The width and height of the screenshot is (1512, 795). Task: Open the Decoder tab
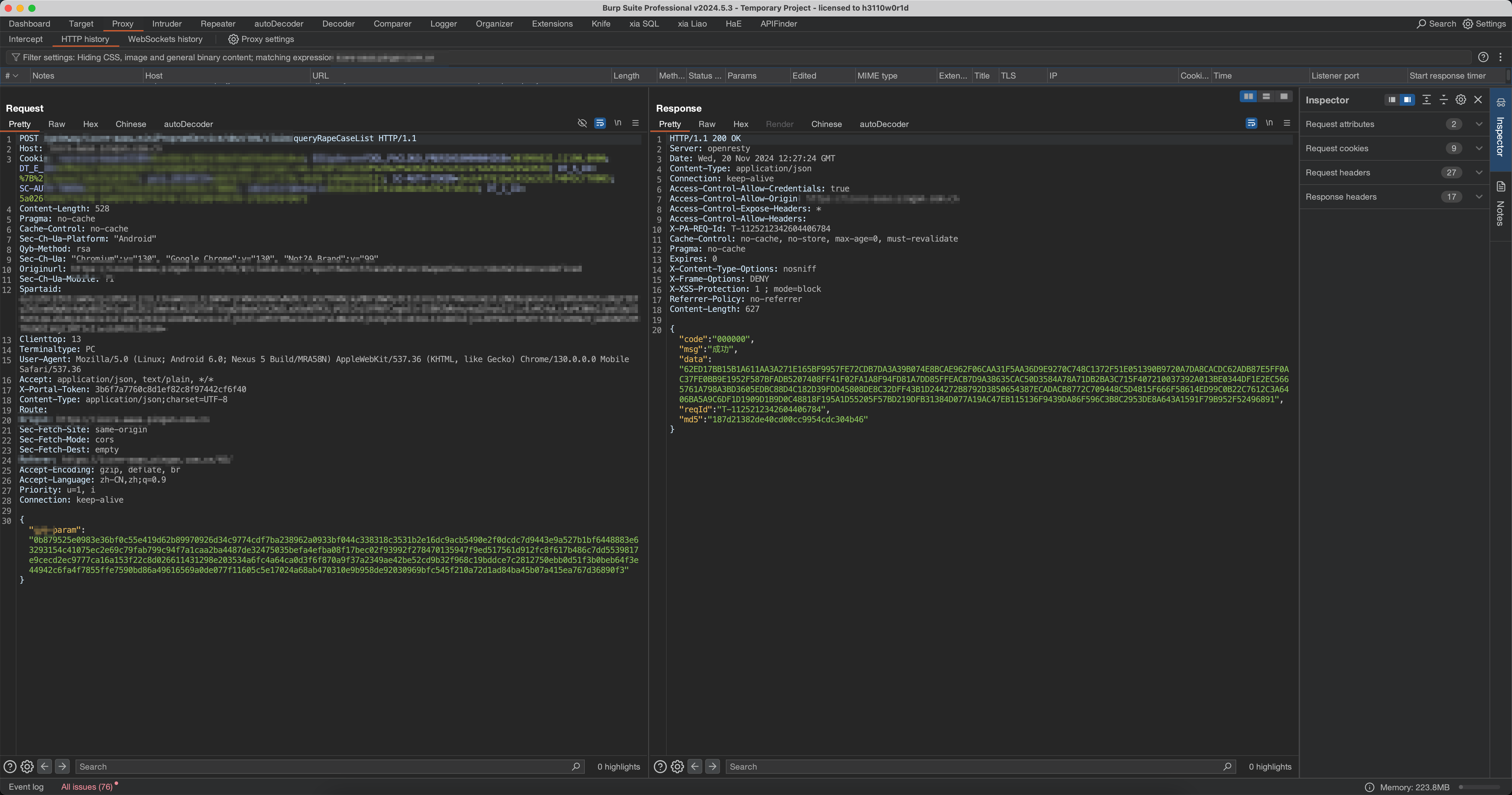tap(338, 24)
